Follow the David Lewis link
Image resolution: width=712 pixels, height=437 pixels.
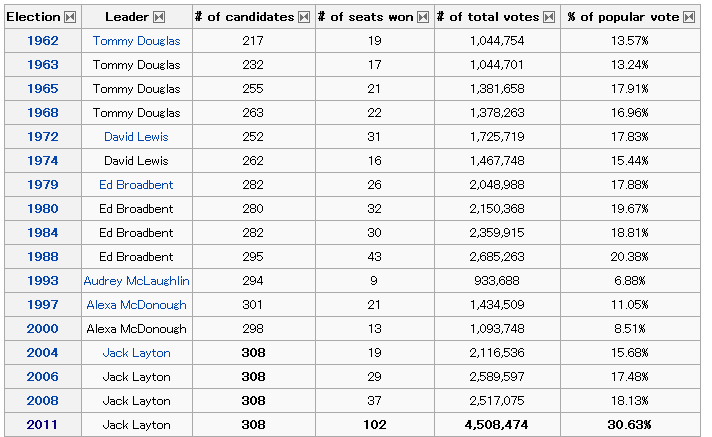(136, 137)
